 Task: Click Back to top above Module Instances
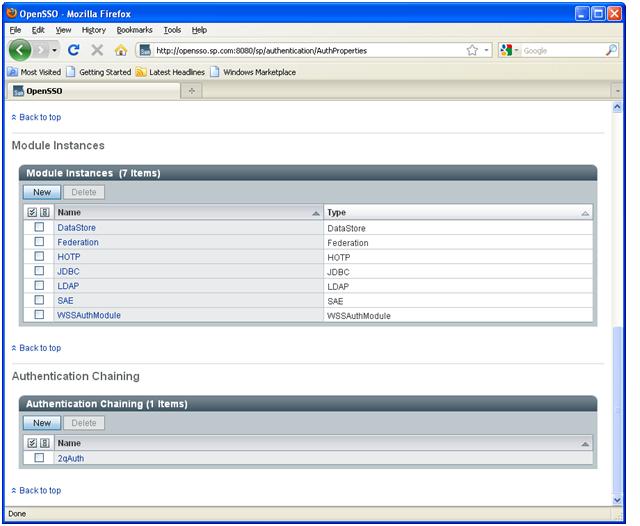(x=40, y=117)
